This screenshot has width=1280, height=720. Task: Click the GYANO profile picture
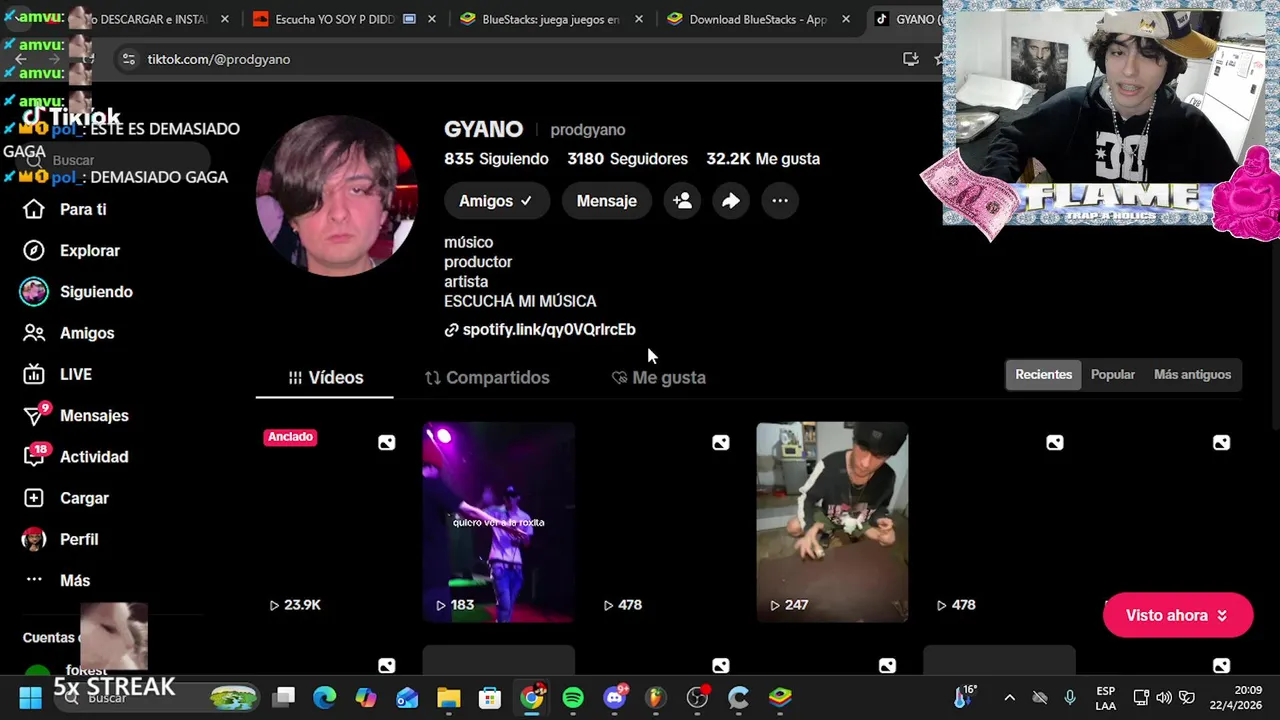(336, 196)
